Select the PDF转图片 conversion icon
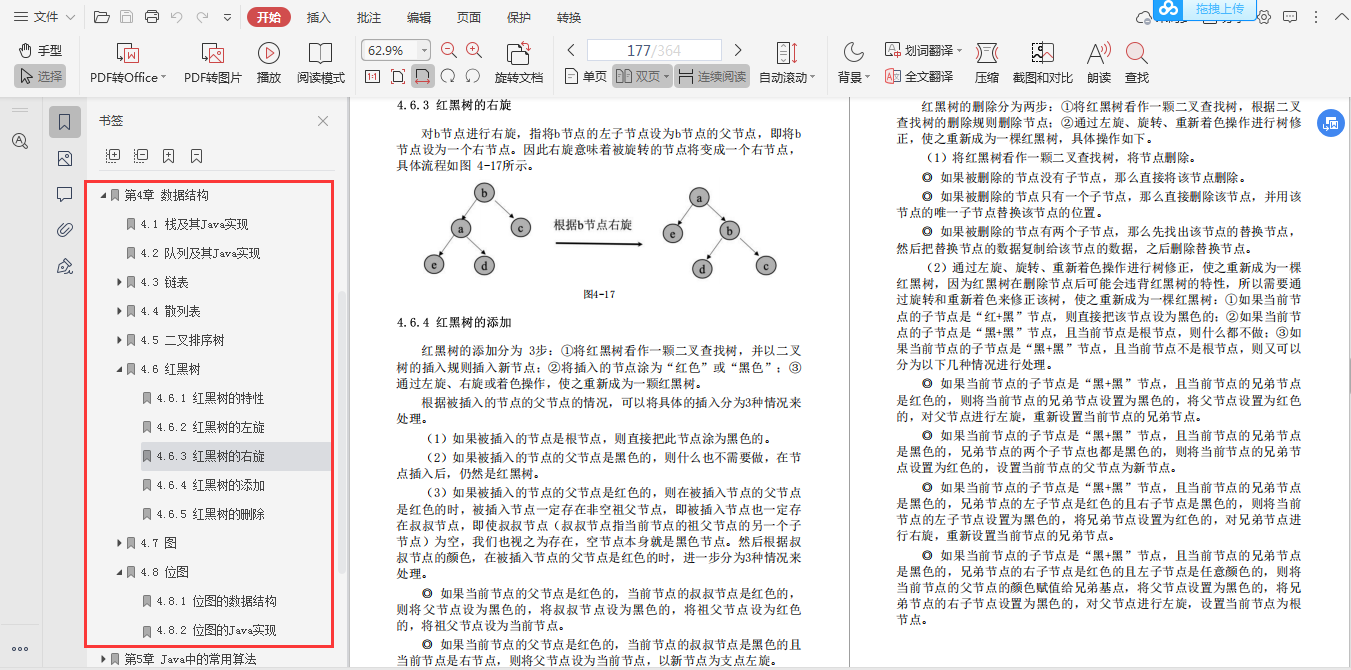 click(x=212, y=62)
